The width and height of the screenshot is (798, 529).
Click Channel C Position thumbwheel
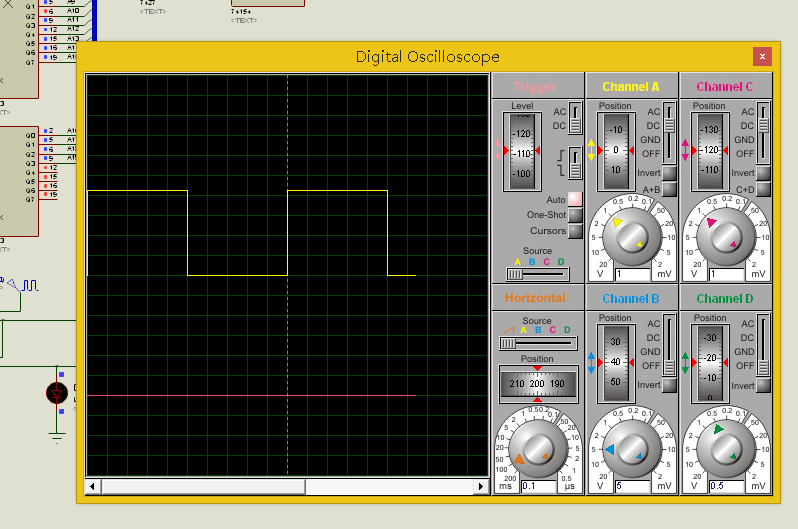click(x=710, y=151)
